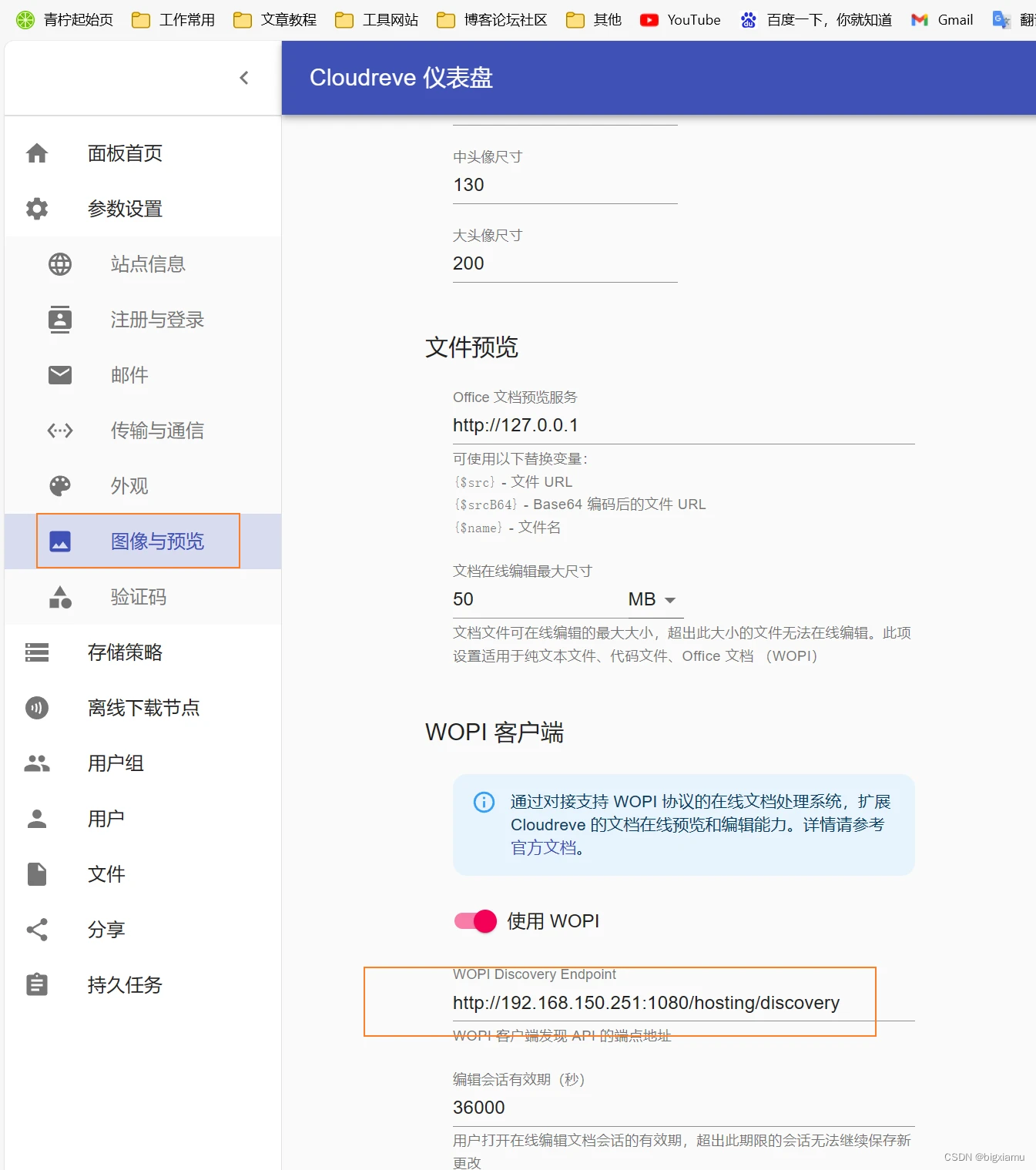Collapse the 参数设置 settings section

pyautogui.click(x=125, y=209)
